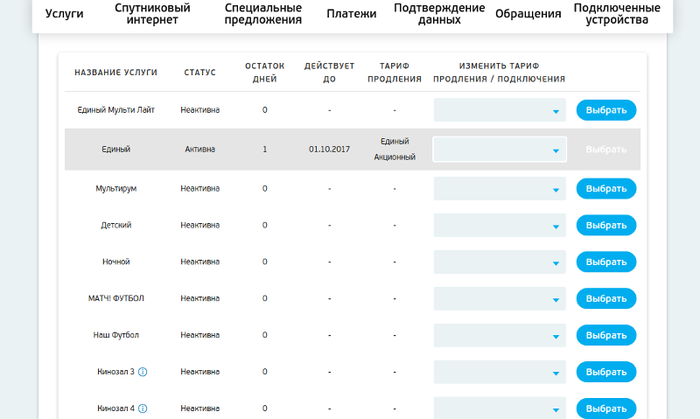This screenshot has width=700, height=419.
Task: Open Подтверждение данных tab
Action: pos(433,14)
